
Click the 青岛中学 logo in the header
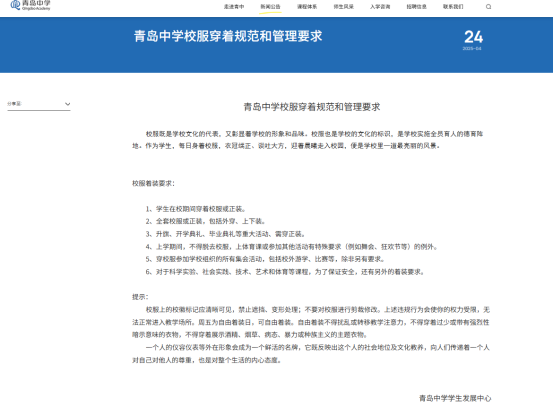(30, 5)
